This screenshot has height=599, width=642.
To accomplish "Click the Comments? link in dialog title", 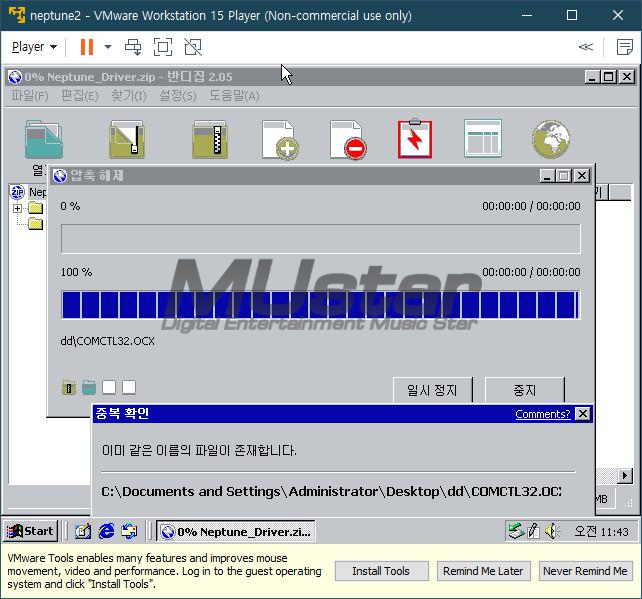I will click(x=543, y=414).
